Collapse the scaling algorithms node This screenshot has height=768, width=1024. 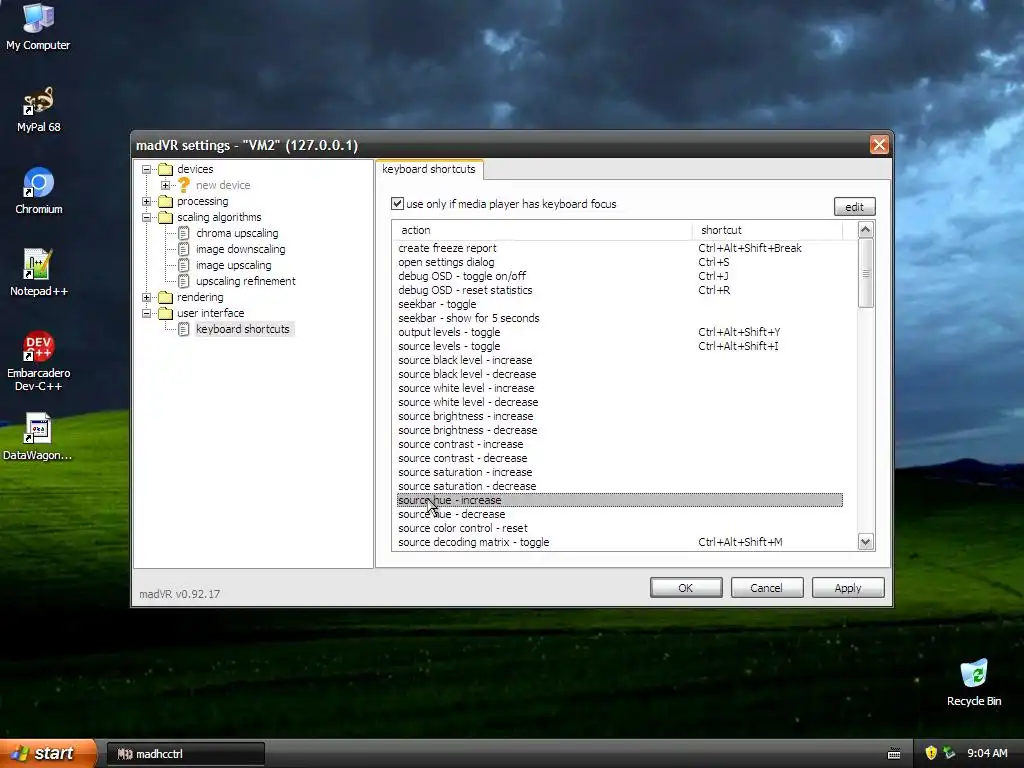click(x=146, y=217)
